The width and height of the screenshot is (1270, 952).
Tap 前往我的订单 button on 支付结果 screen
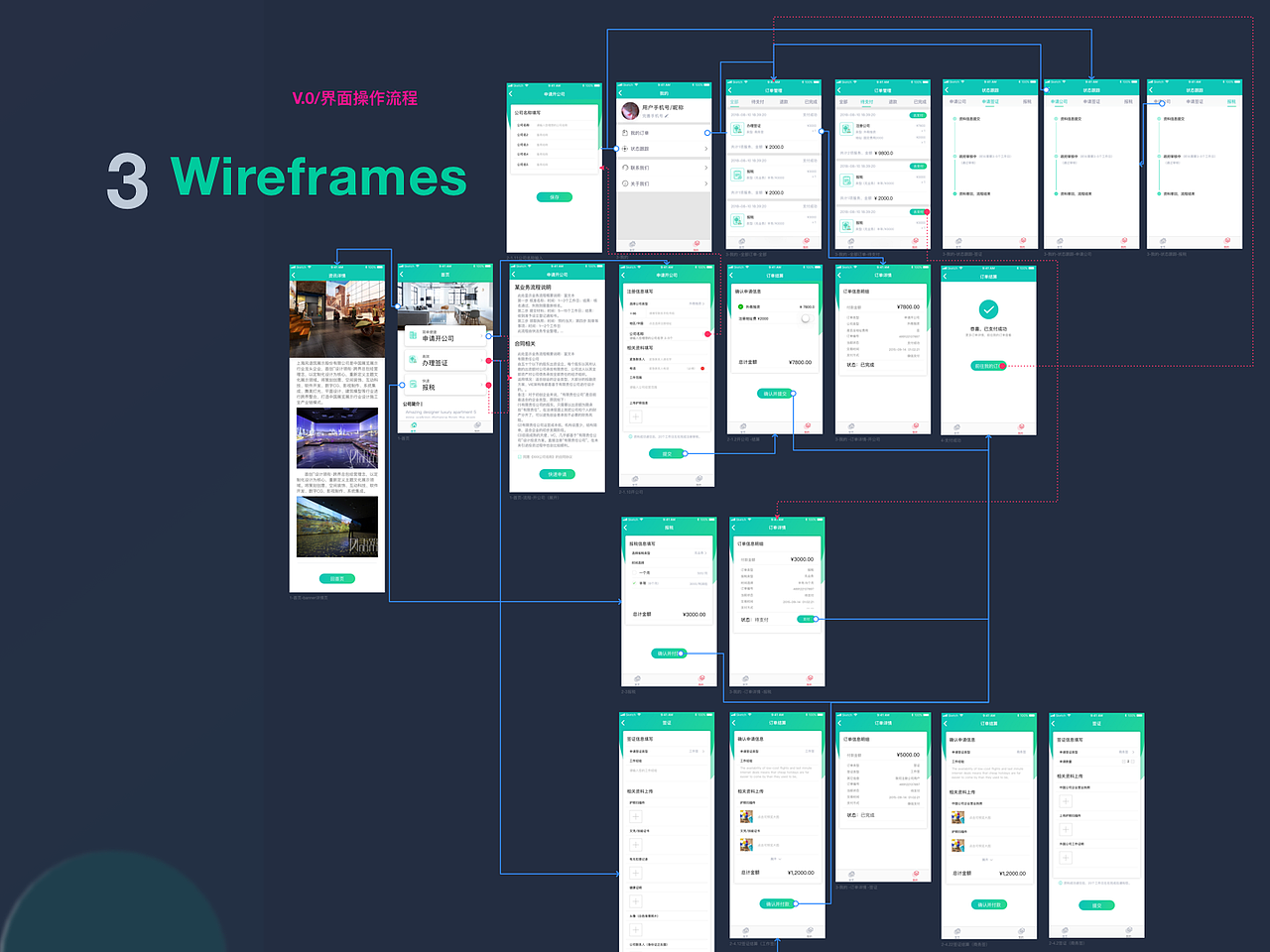988,366
